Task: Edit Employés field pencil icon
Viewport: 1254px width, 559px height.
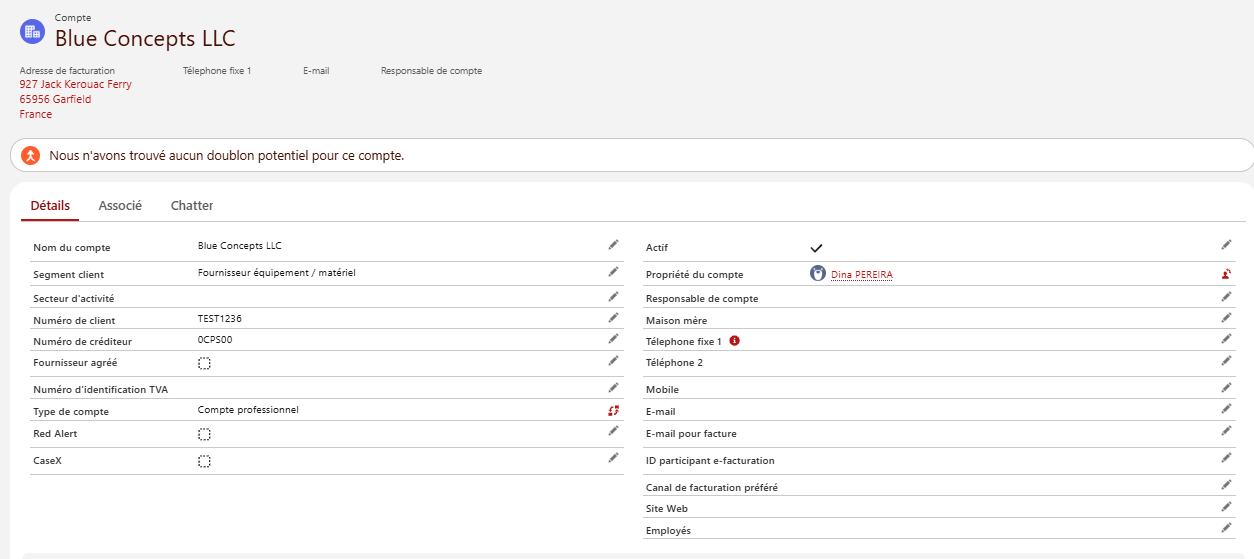Action: pos(1226,528)
